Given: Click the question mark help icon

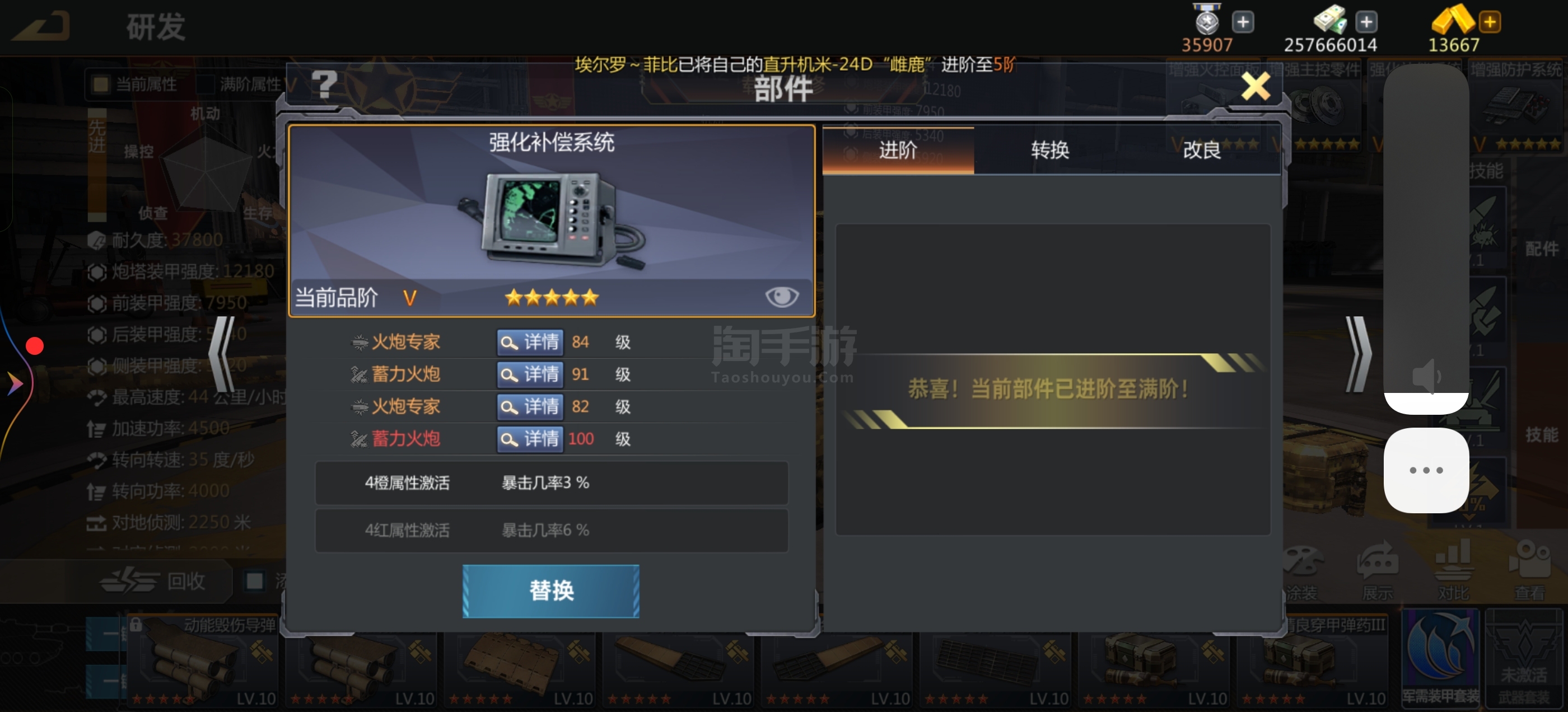Looking at the screenshot, I should point(324,85).
